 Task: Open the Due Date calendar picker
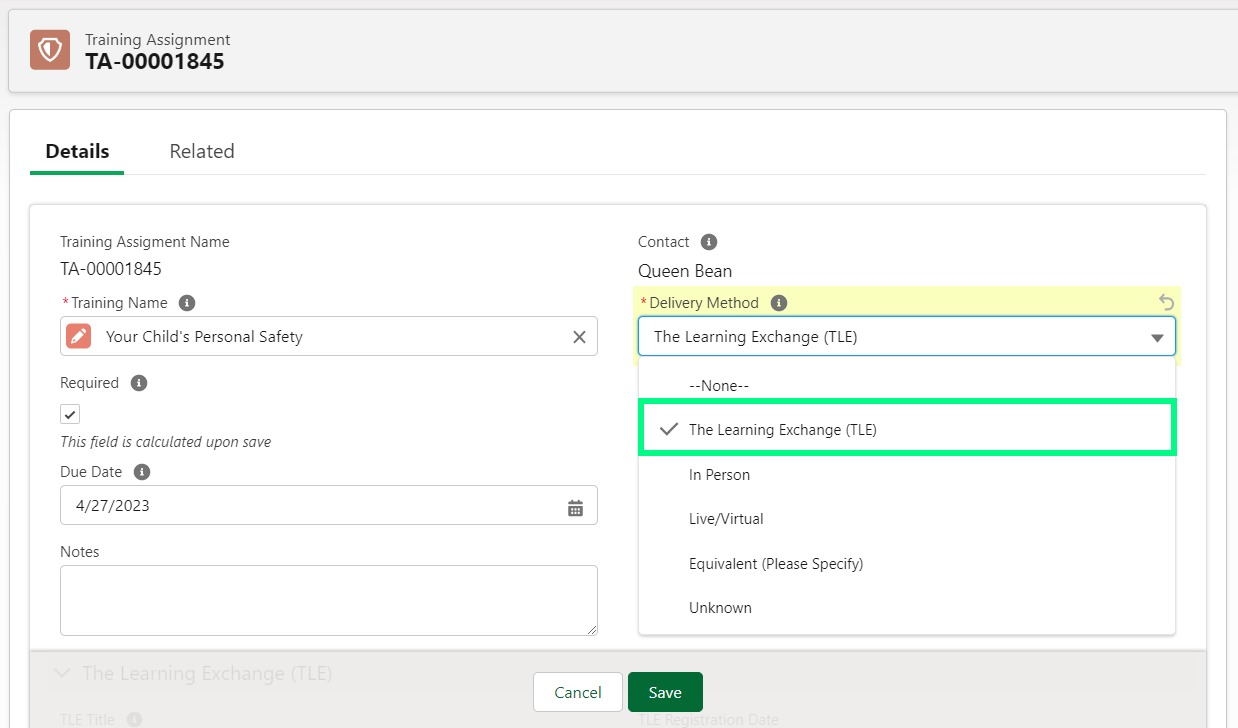575,506
